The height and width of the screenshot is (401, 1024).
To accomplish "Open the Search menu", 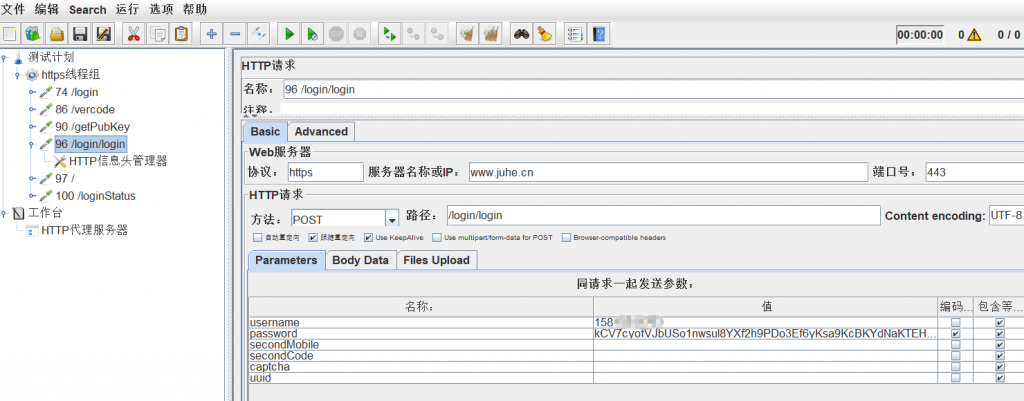I will click(88, 9).
